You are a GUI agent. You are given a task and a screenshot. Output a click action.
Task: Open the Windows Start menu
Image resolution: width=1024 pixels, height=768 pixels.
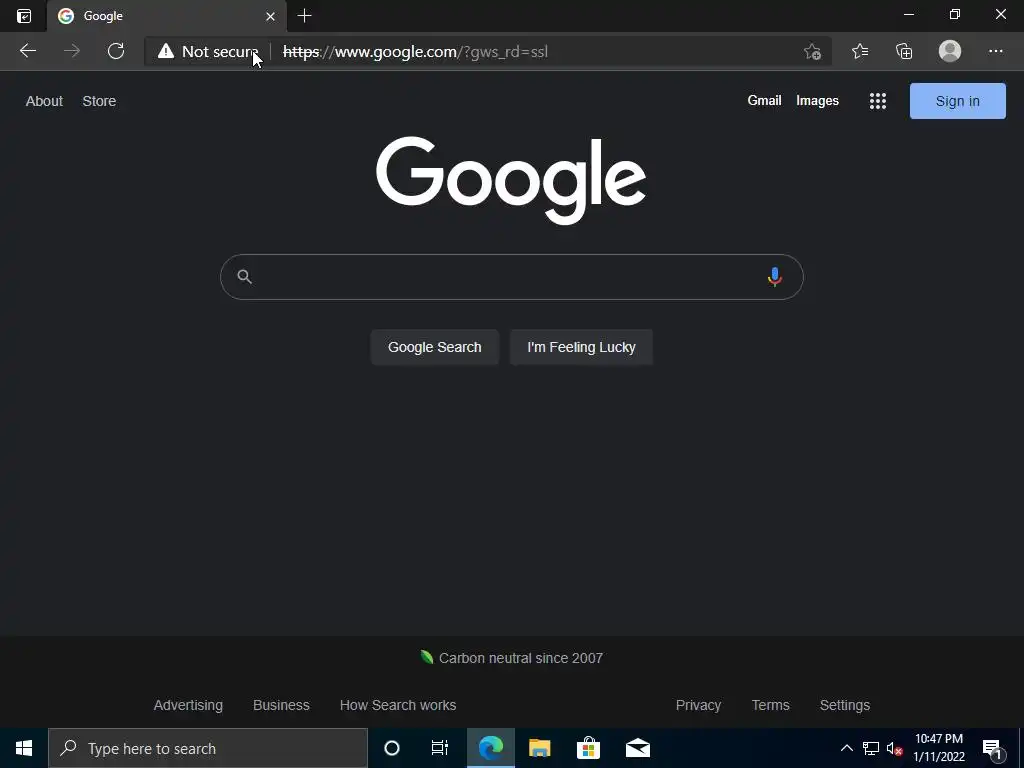pyautogui.click(x=24, y=748)
